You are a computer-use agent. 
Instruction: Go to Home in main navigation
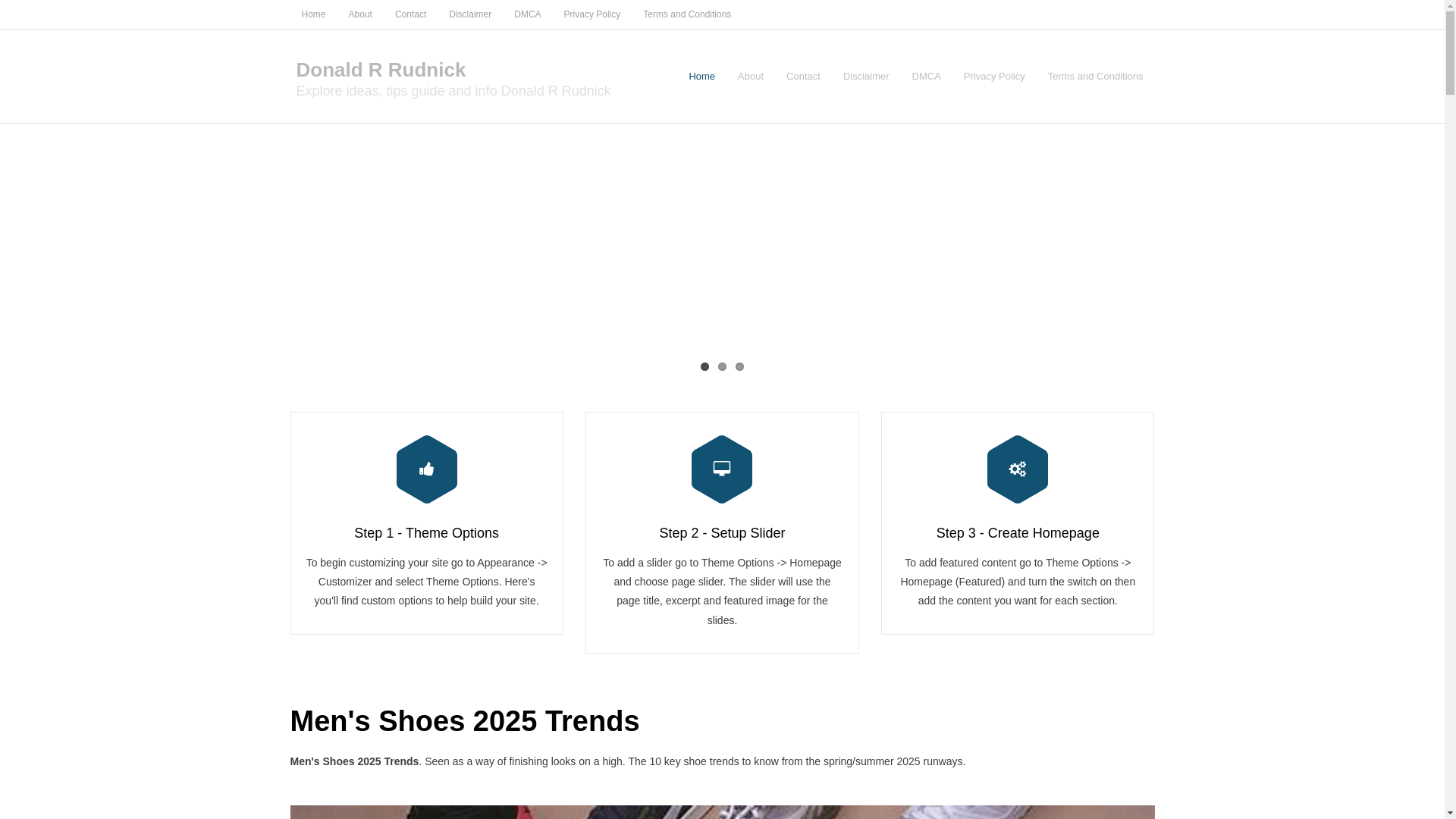(x=701, y=77)
